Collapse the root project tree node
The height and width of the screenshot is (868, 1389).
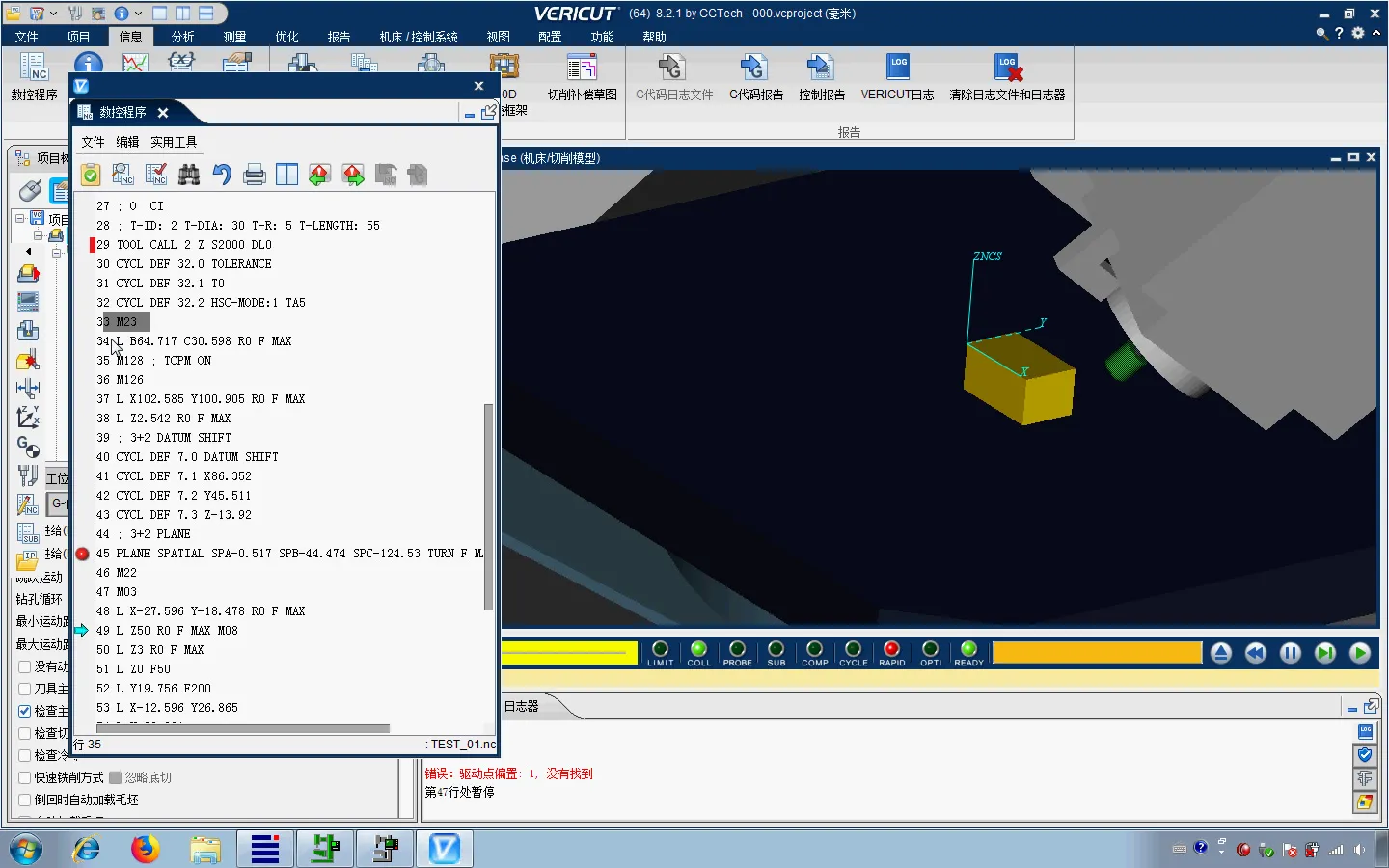(19, 219)
